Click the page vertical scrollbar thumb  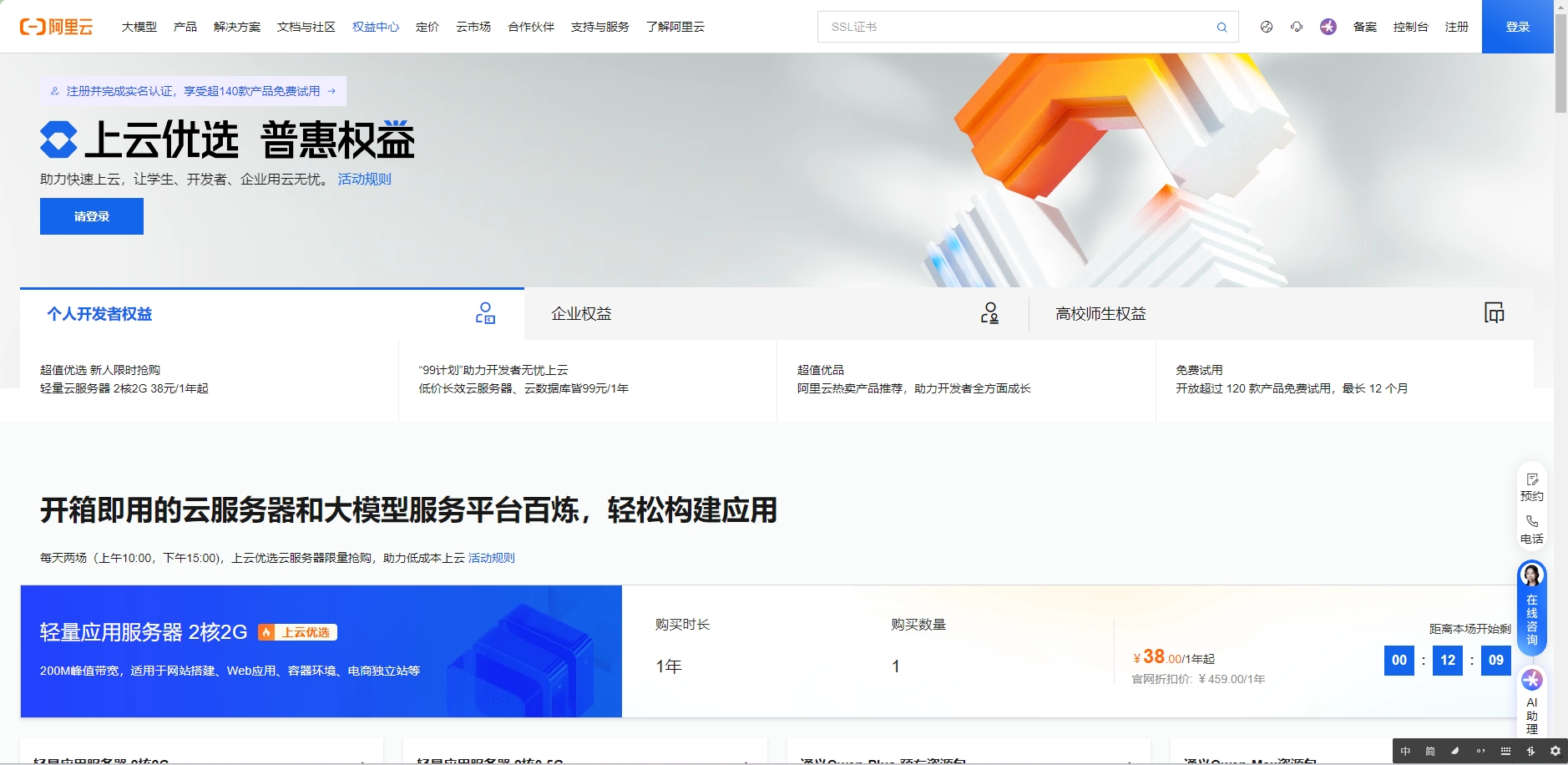[x=1560, y=63]
